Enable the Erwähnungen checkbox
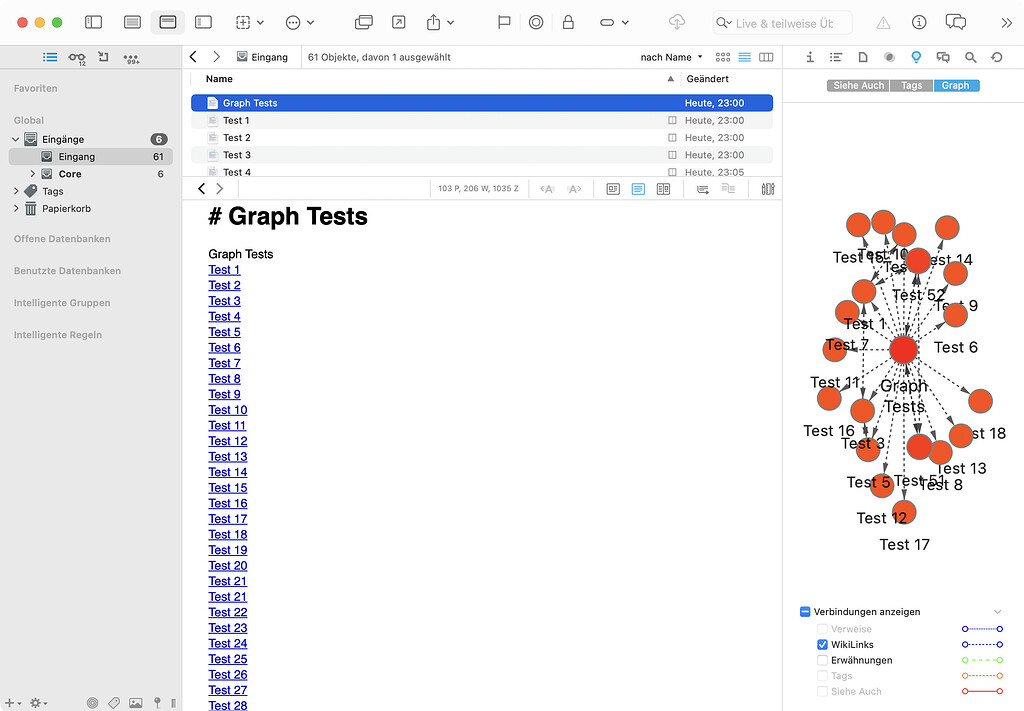Screen dimensions: 1024x711 click(x=822, y=660)
